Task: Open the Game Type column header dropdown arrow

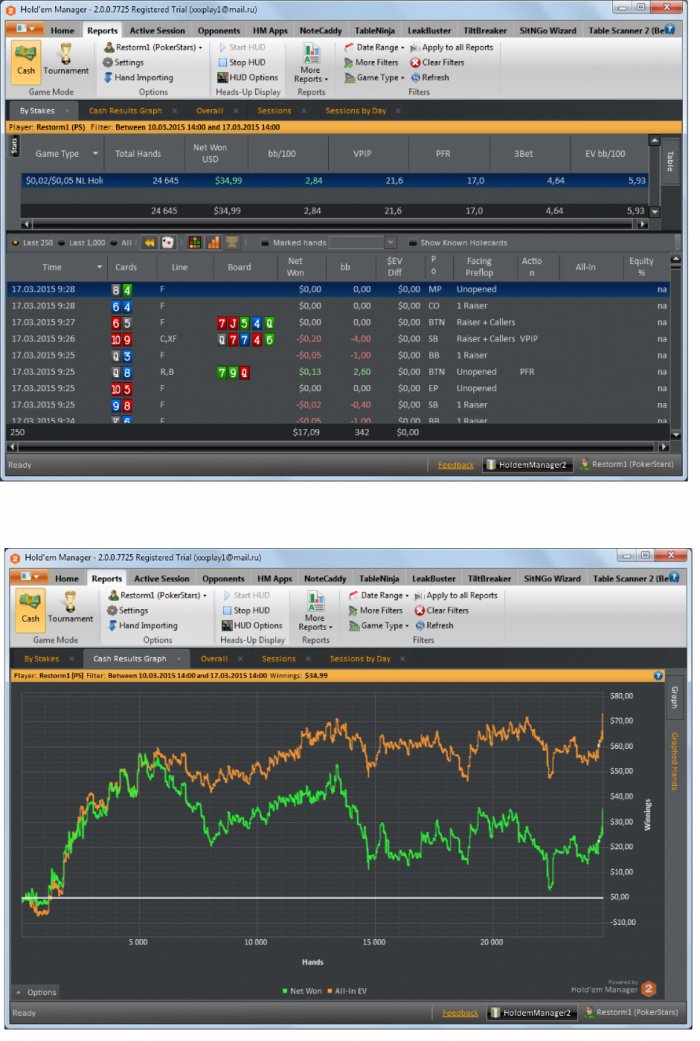Action: point(96,153)
